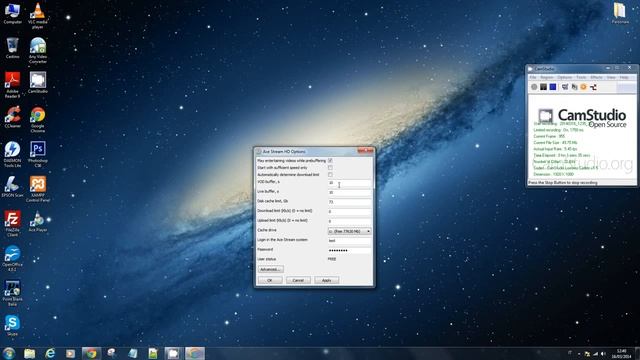Open Photoshop desktop icon
This screenshot has height=360, width=640.
pyautogui.click(x=38, y=154)
